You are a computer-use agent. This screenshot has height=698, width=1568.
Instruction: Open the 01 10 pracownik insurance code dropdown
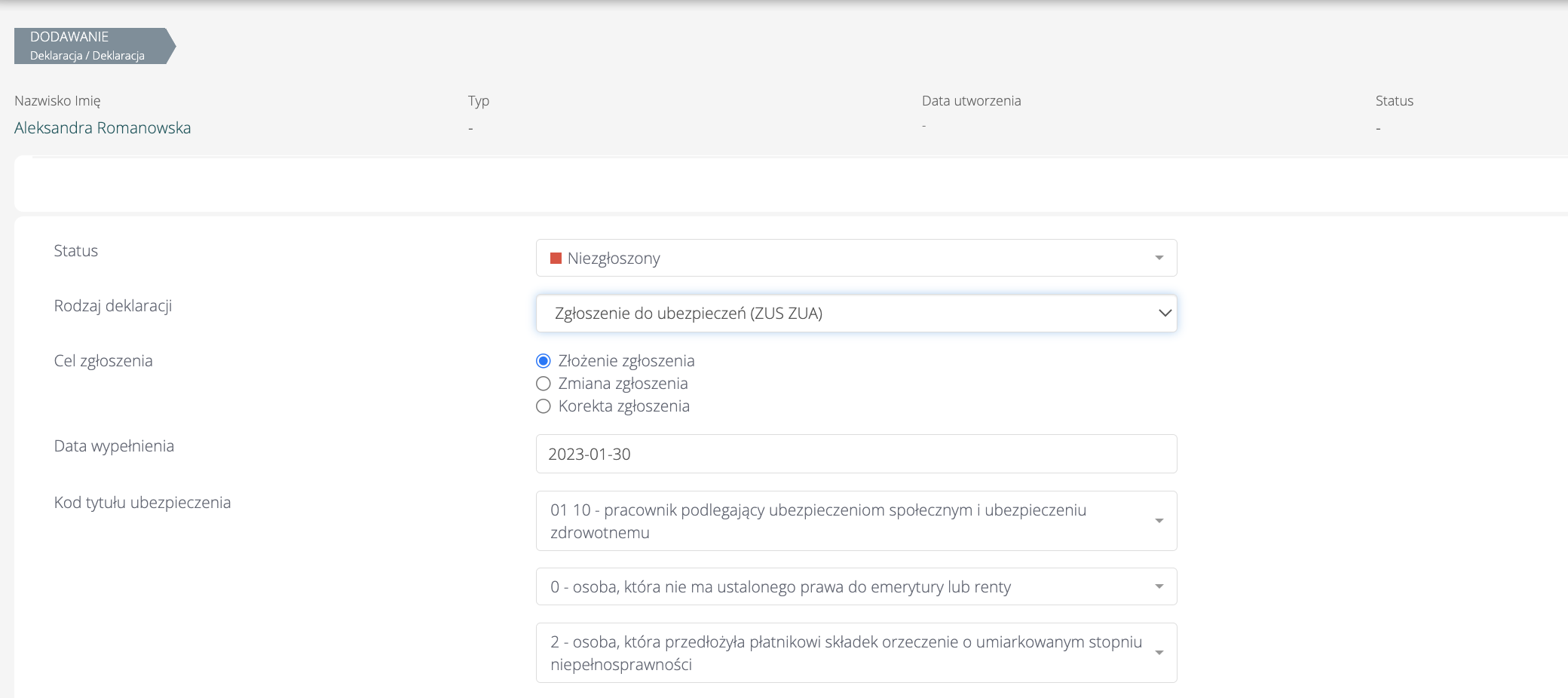(844, 521)
